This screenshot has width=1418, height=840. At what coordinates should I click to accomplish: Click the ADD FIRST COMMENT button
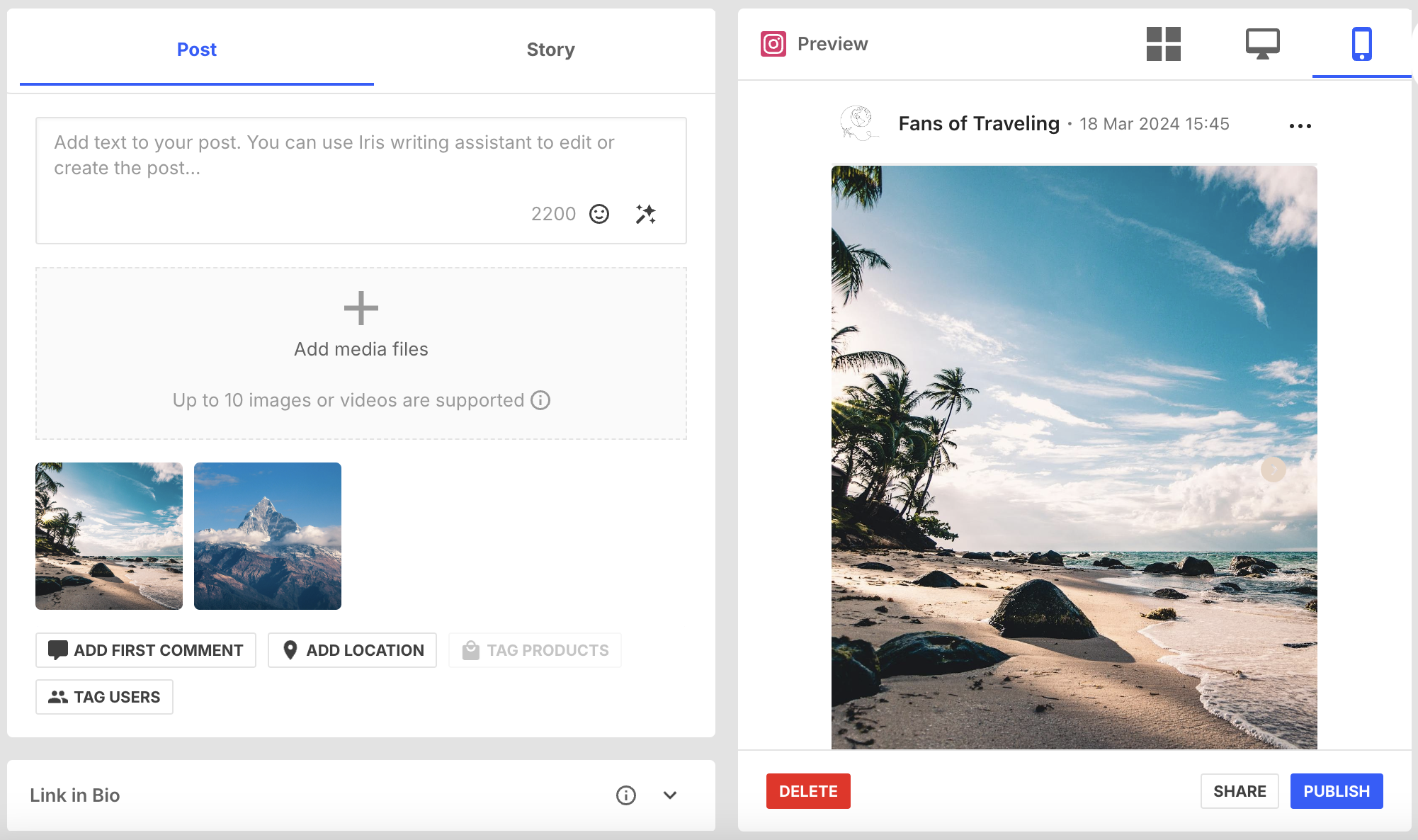tap(145, 650)
